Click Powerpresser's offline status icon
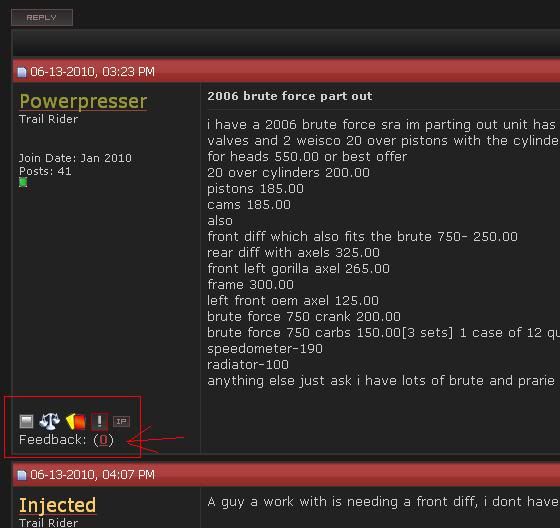Viewport: 560px width, 528px height. point(26,422)
